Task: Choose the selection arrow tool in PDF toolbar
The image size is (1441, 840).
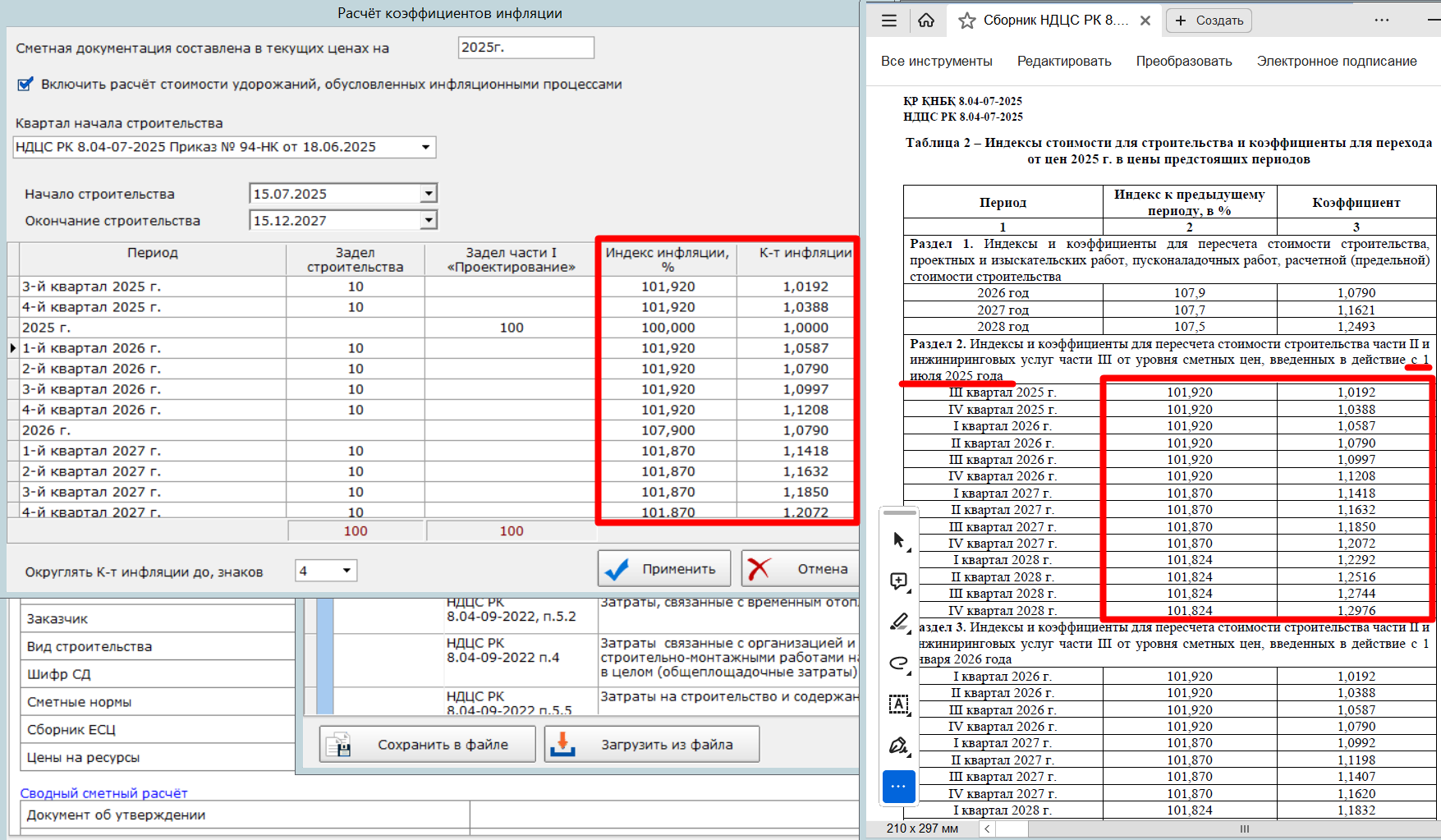Action: coord(899,540)
